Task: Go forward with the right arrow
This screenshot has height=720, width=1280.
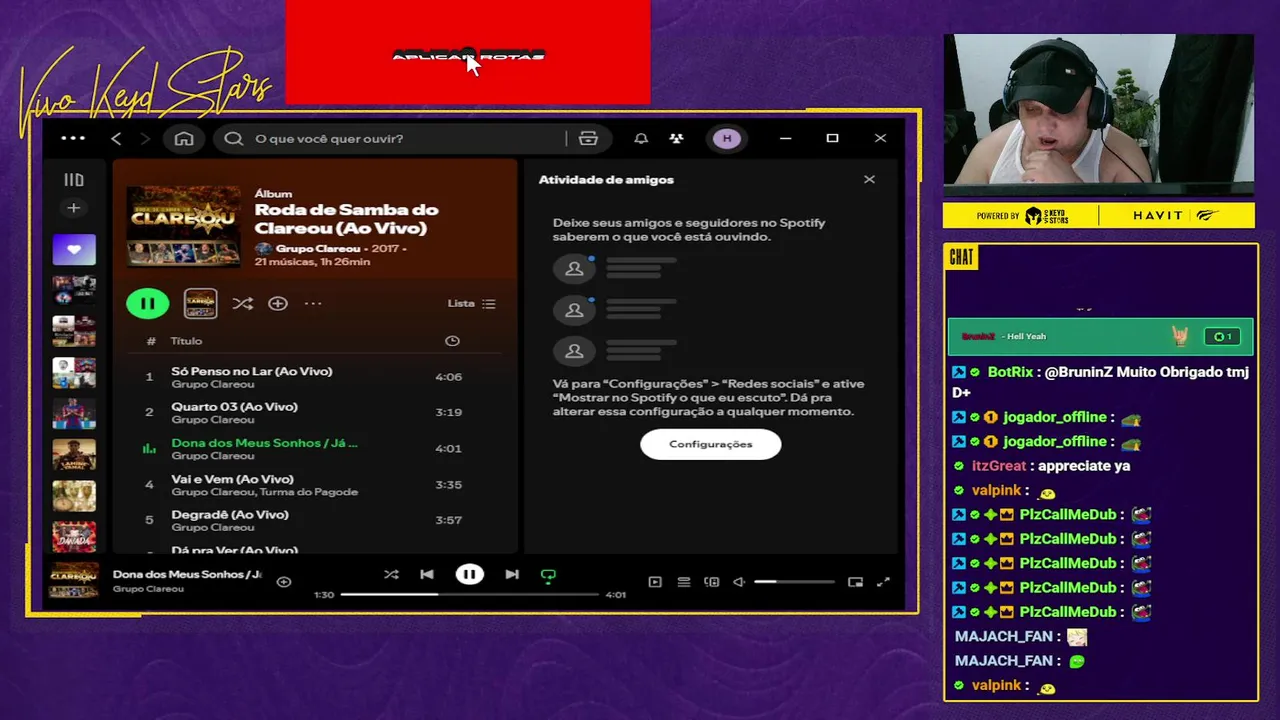Action: click(145, 139)
